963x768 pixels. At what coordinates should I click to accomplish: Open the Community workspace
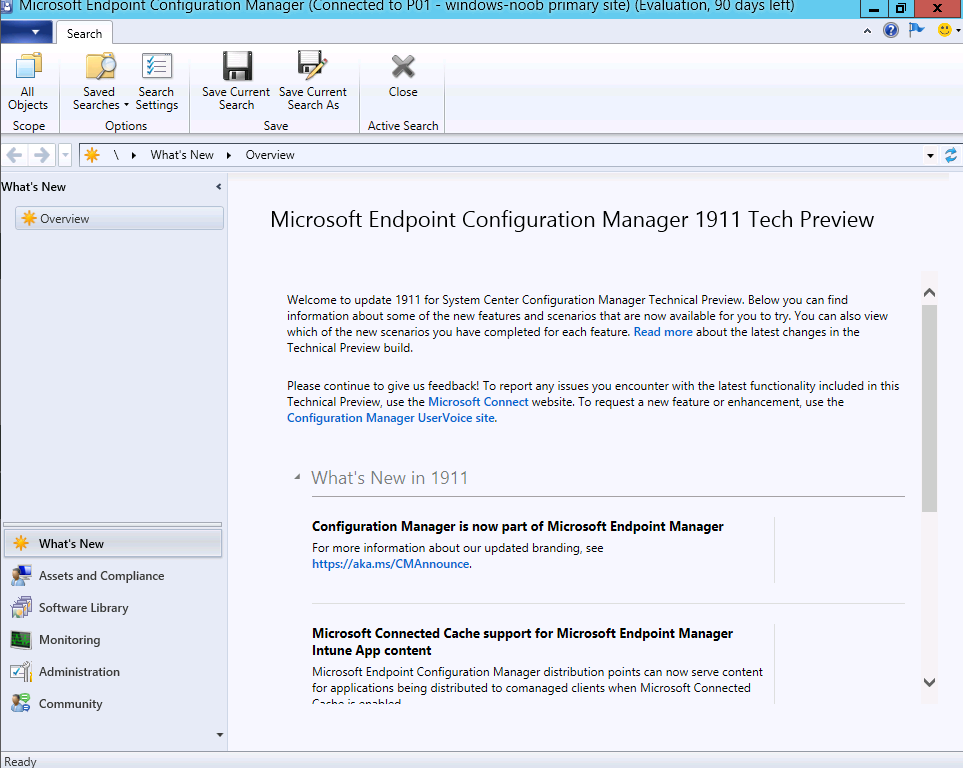[113, 703]
